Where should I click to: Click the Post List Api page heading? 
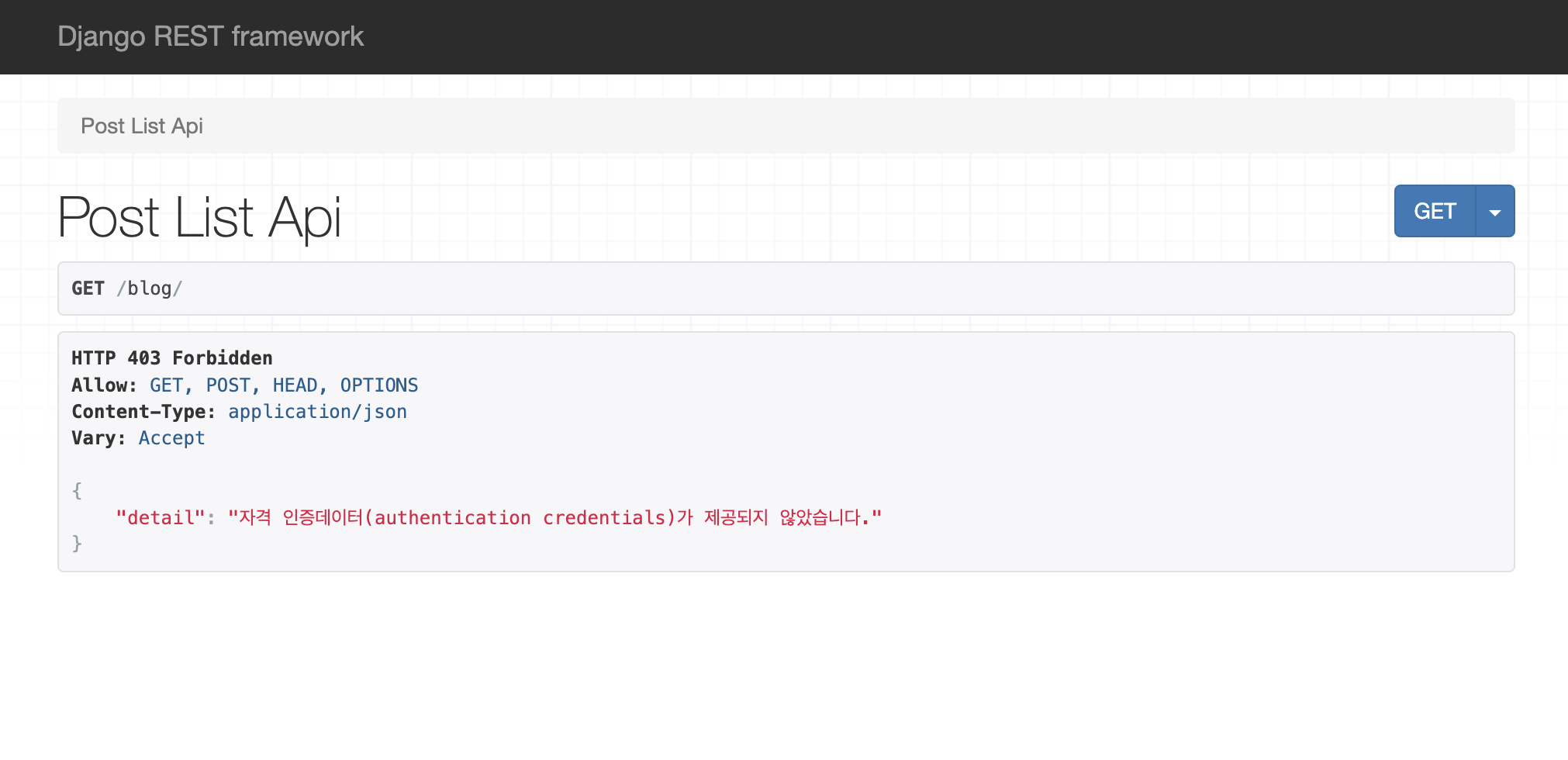[x=199, y=217]
